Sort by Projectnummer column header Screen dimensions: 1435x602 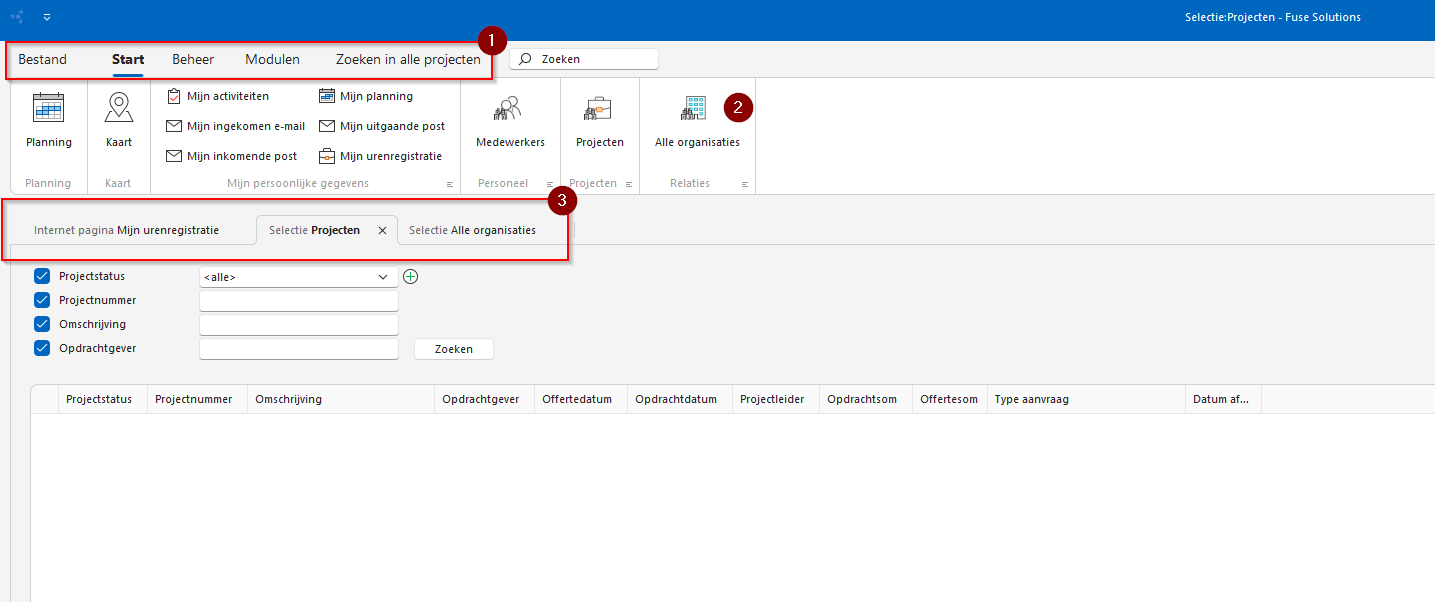click(x=197, y=399)
